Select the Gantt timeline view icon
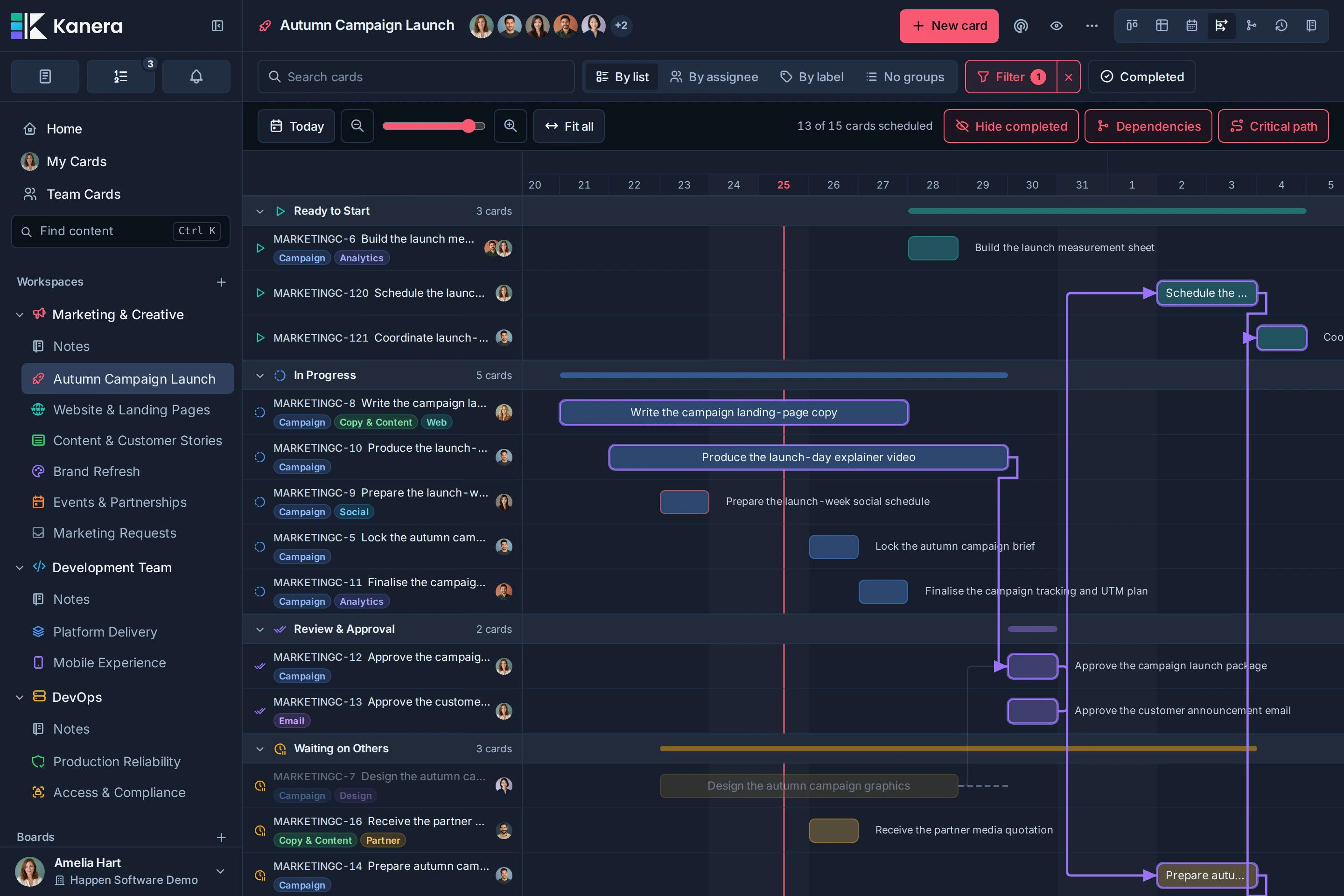 pyautogui.click(x=1221, y=26)
